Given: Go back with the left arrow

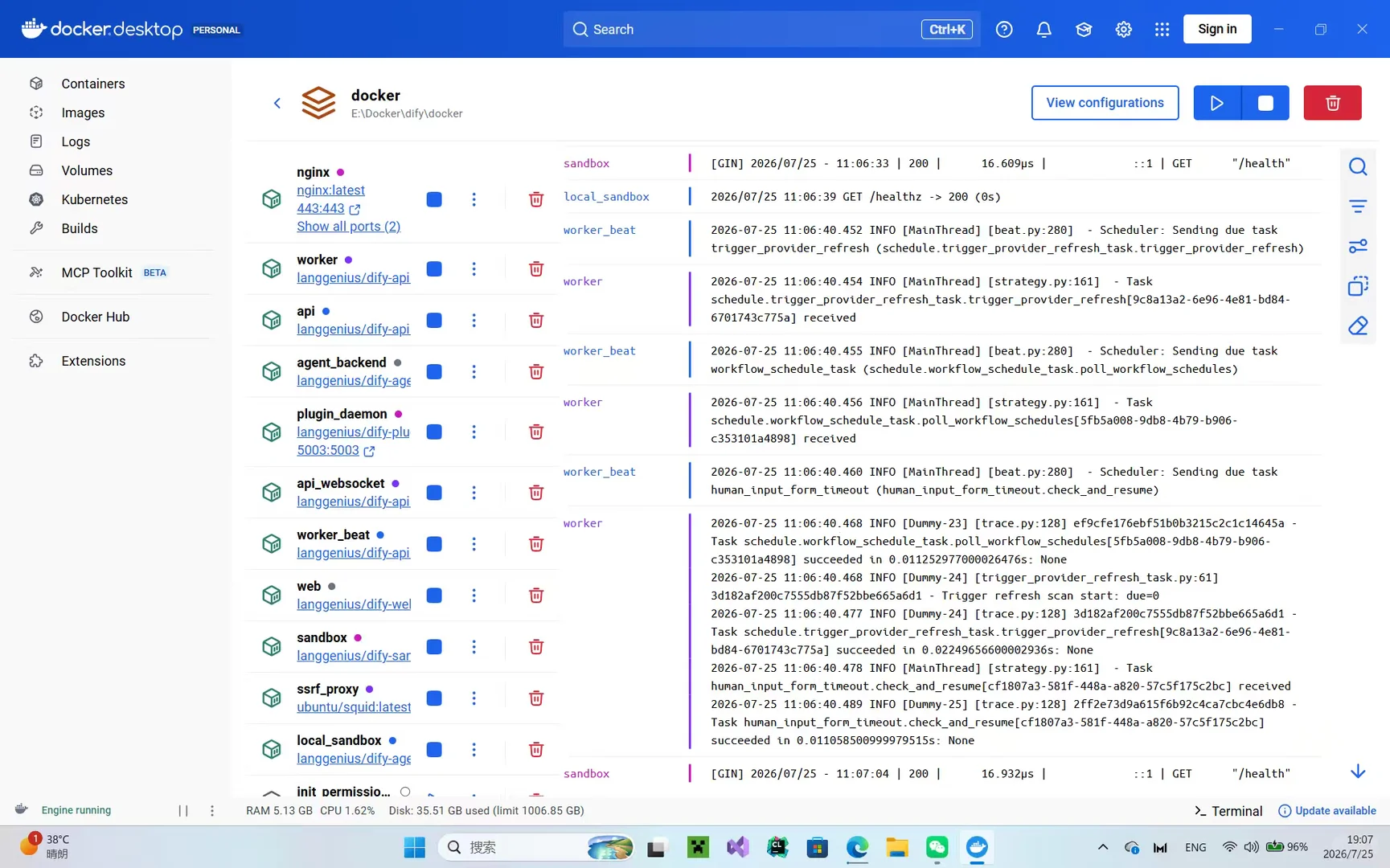Looking at the screenshot, I should coord(277,103).
